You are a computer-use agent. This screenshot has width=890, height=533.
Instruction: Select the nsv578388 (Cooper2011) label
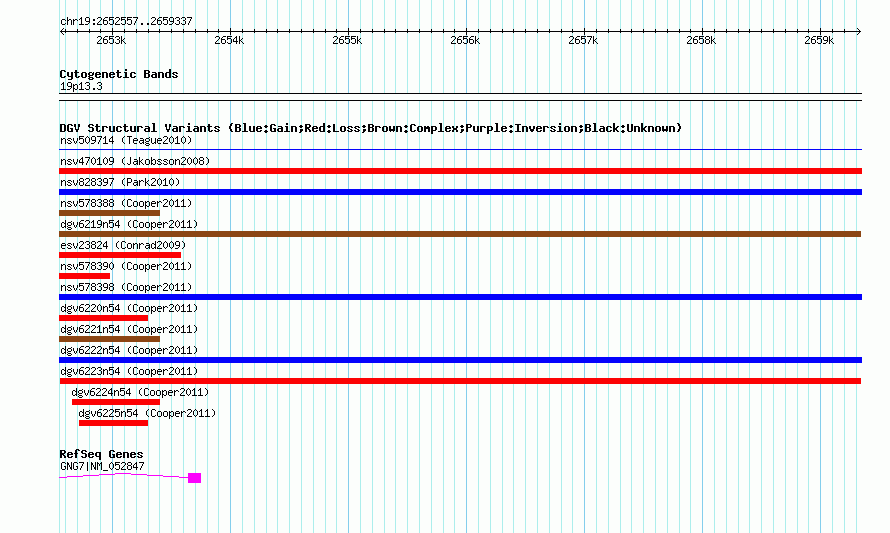(126, 203)
